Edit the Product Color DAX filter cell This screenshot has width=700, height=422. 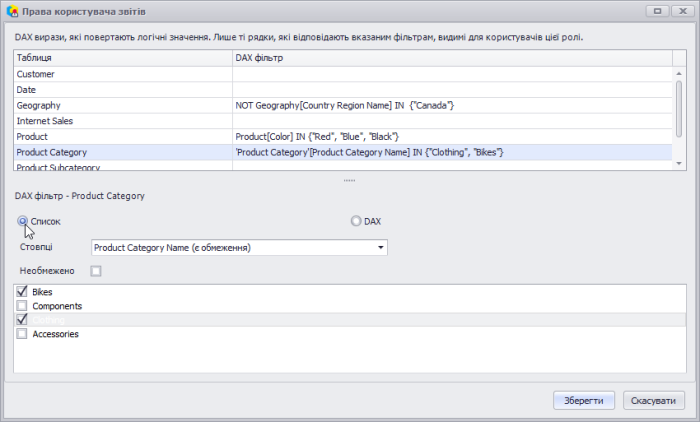tap(450, 136)
